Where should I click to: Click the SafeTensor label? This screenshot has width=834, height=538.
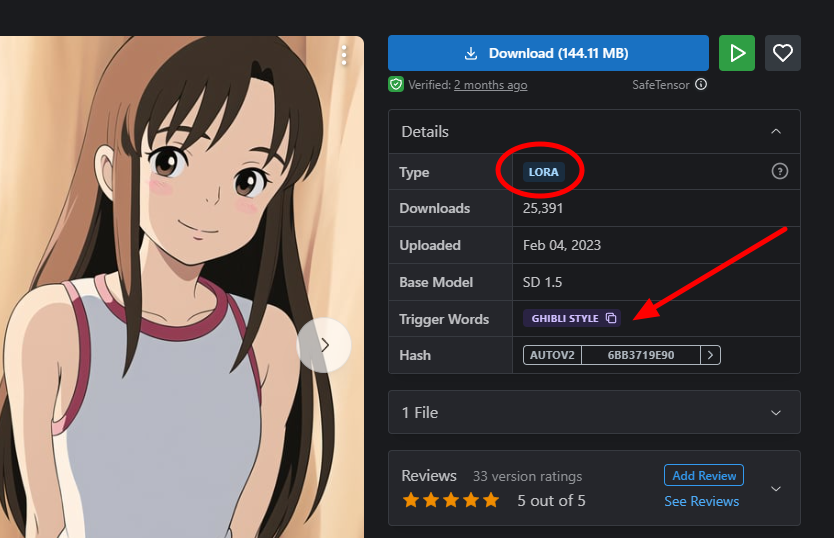click(x=661, y=85)
